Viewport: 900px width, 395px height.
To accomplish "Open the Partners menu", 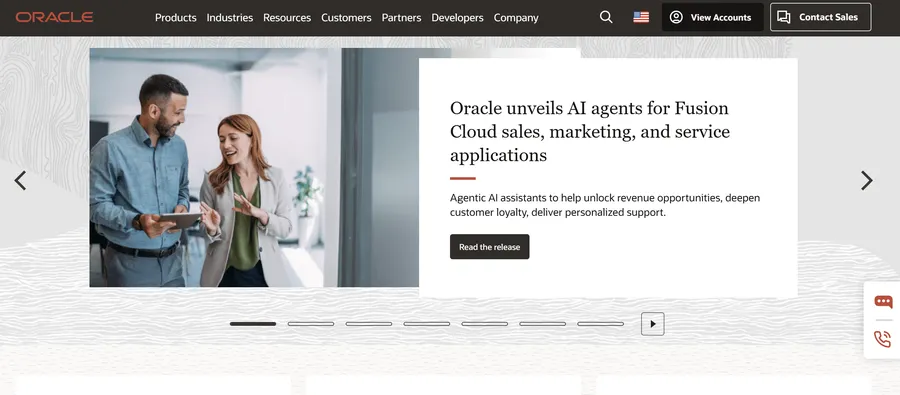I will tap(401, 18).
